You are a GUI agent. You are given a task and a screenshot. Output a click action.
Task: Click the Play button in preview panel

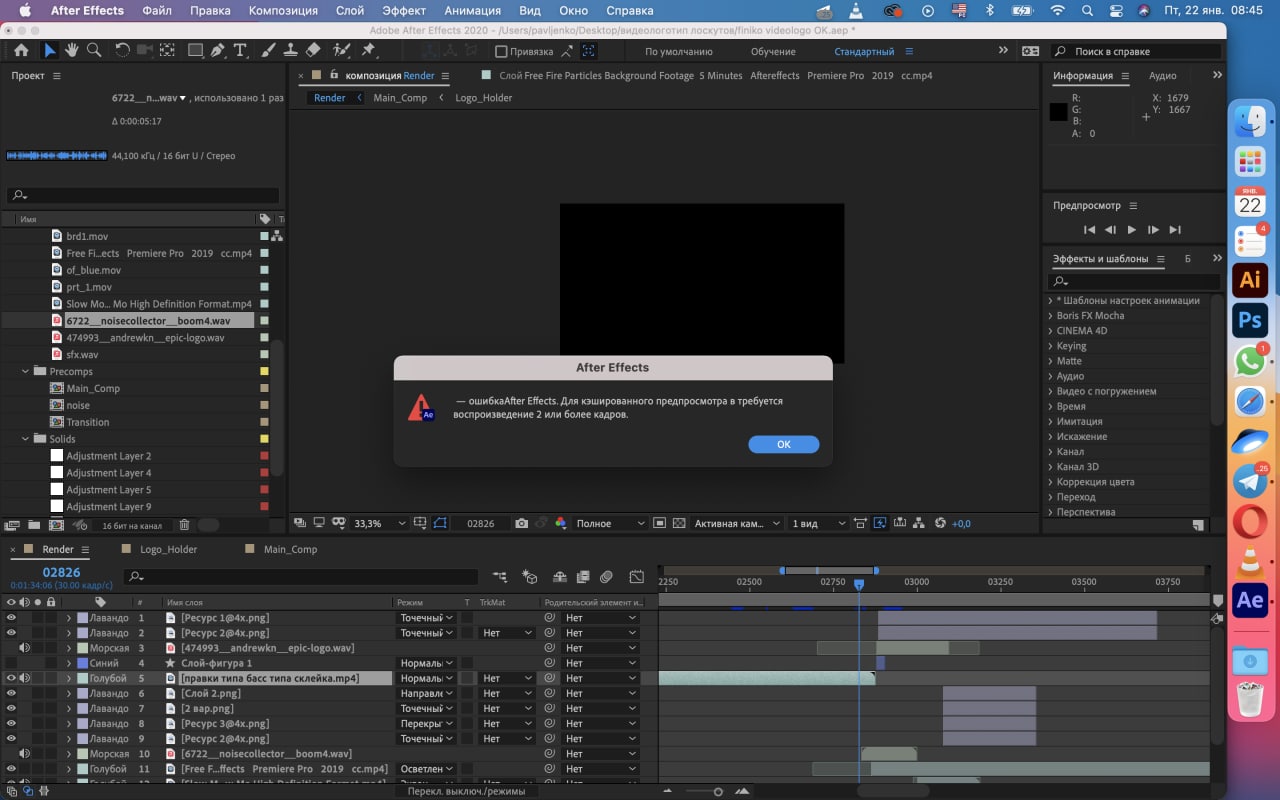(x=1132, y=230)
